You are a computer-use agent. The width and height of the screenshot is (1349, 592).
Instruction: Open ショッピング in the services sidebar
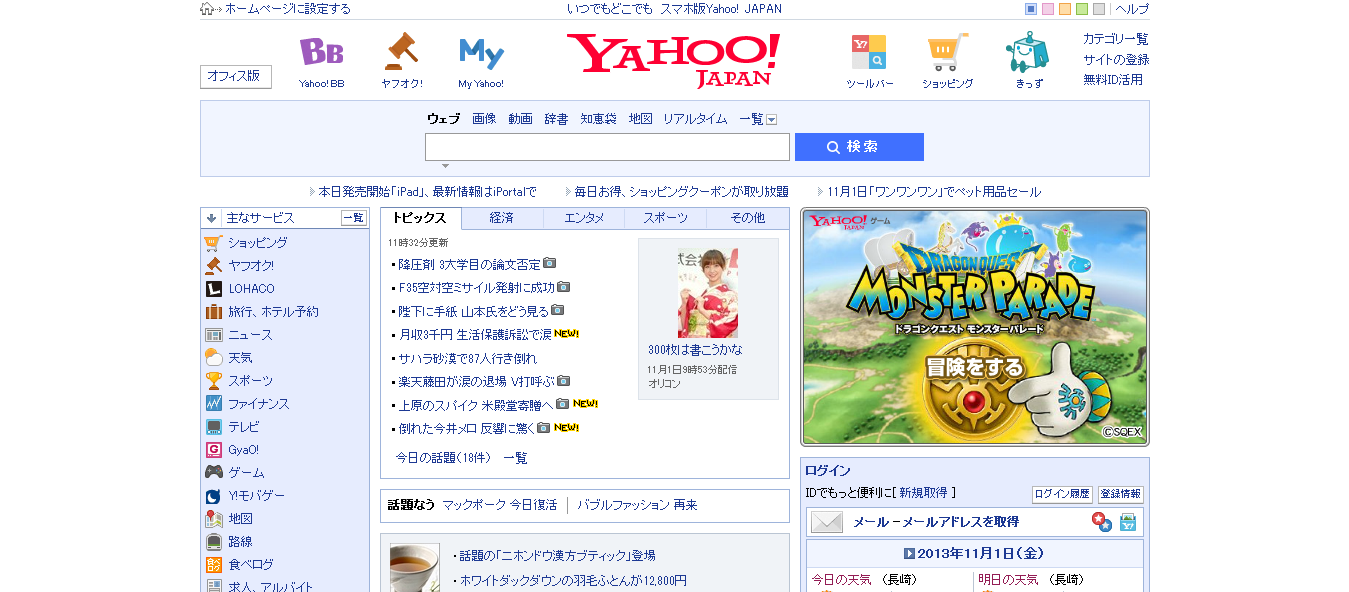tap(257, 242)
